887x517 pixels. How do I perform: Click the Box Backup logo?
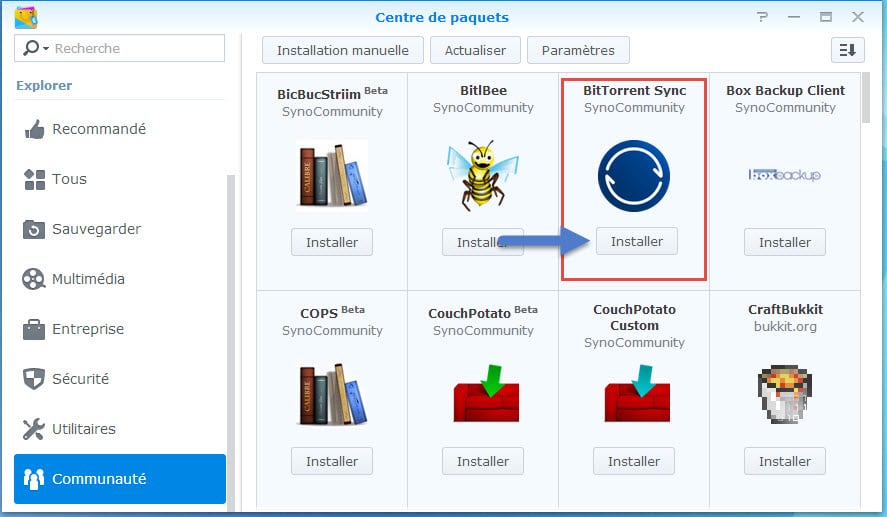click(785, 175)
